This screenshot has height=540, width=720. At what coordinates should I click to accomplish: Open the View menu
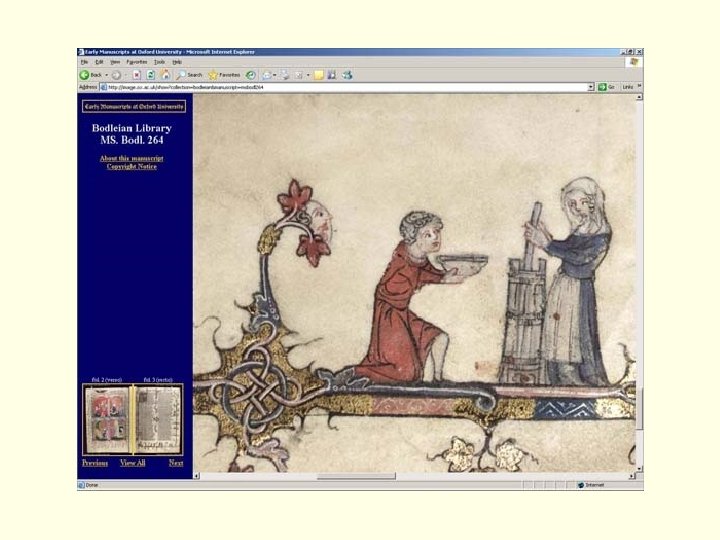tap(115, 62)
